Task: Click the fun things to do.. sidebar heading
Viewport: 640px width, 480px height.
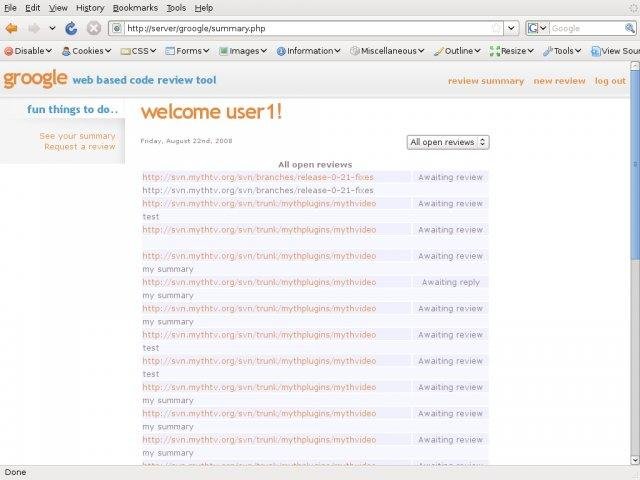Action: pos(73,109)
